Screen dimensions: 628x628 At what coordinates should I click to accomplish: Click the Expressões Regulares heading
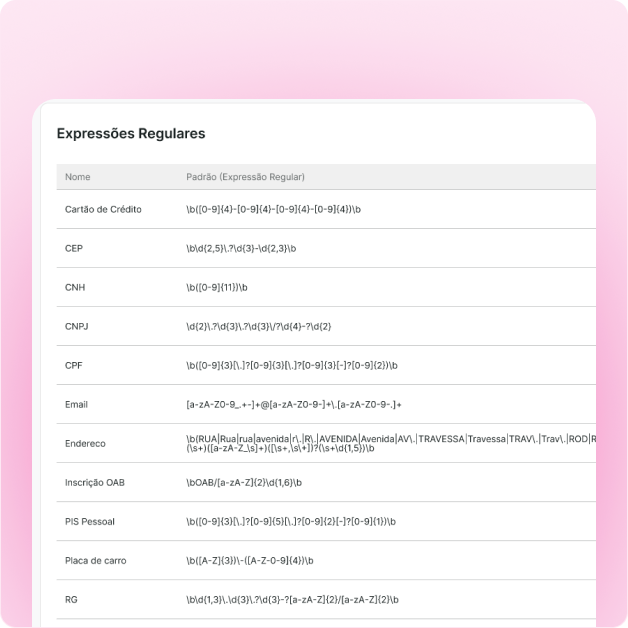coord(131,133)
